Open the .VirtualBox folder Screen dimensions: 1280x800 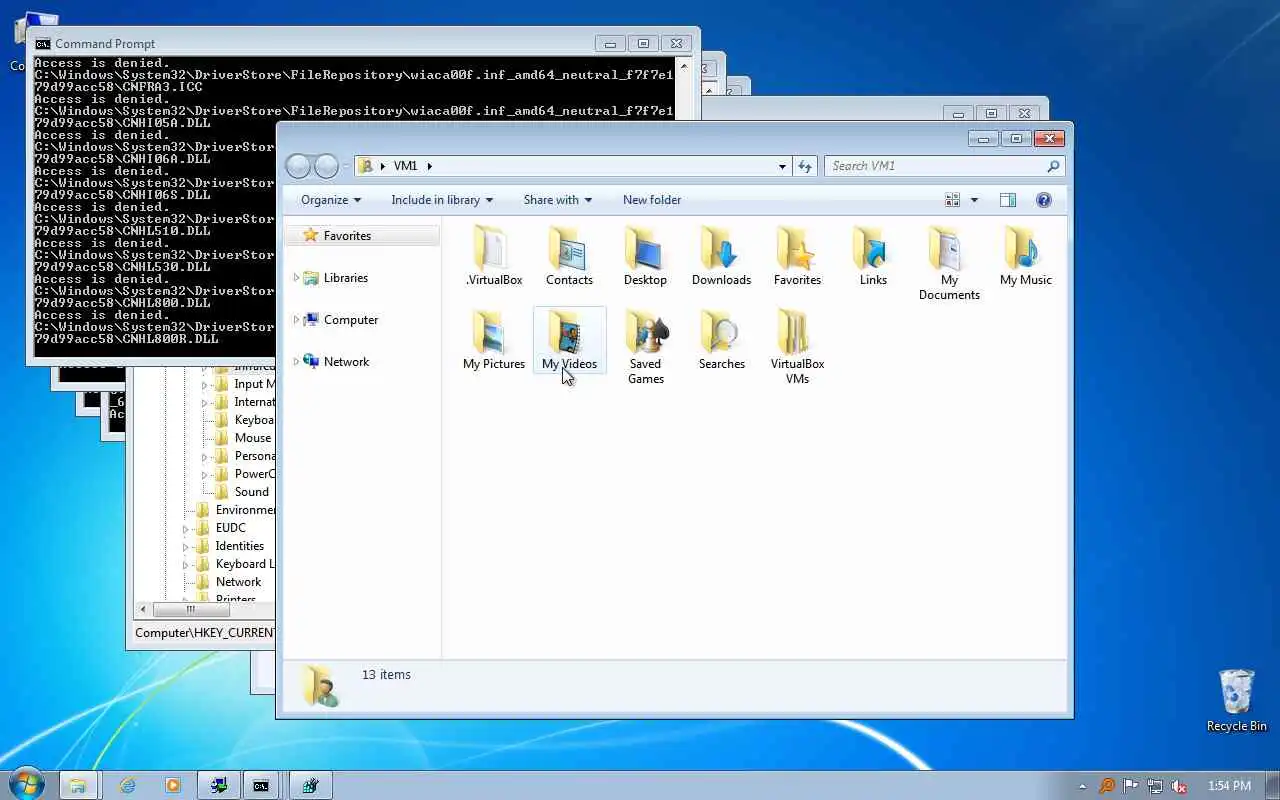pos(494,257)
